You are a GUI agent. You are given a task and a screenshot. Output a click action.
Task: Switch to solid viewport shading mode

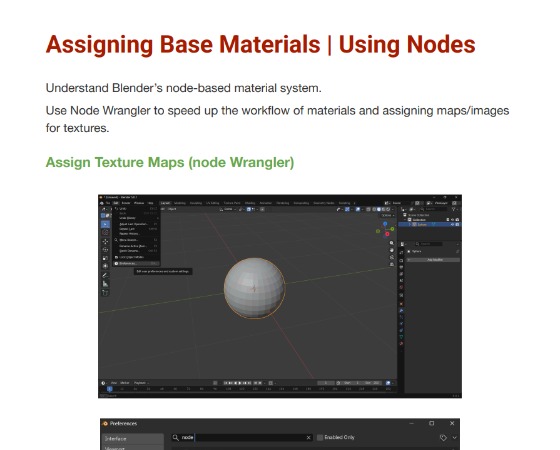379,209
